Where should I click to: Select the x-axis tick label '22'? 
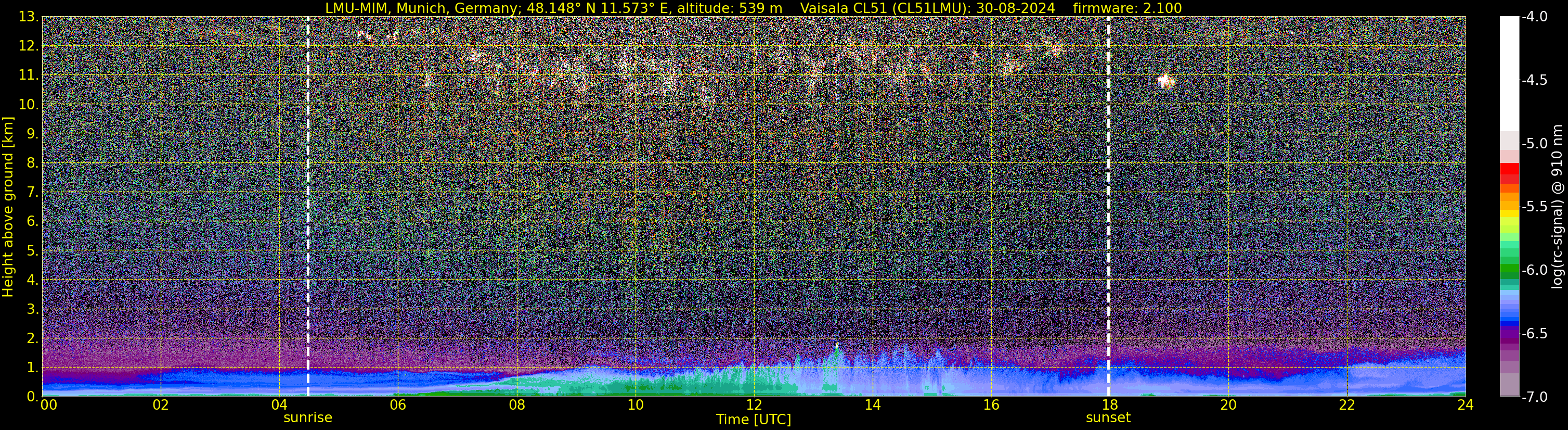(x=1347, y=405)
